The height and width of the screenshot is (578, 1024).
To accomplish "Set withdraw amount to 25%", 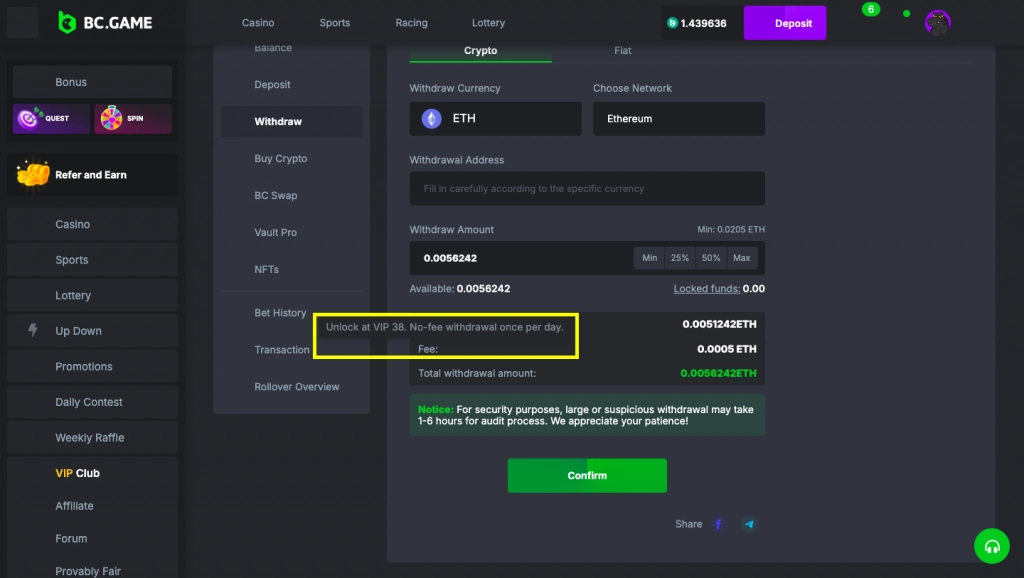I will coord(680,258).
